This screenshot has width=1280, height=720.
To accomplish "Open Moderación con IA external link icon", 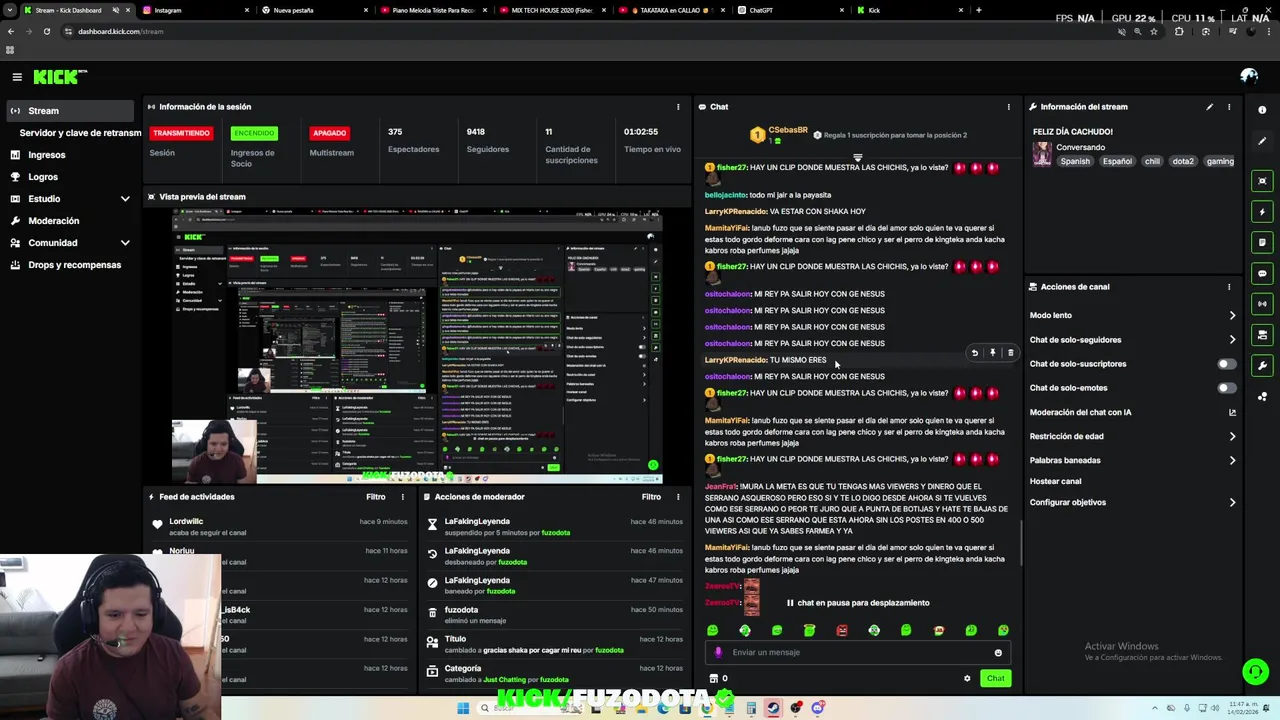I will [x=1232, y=412].
